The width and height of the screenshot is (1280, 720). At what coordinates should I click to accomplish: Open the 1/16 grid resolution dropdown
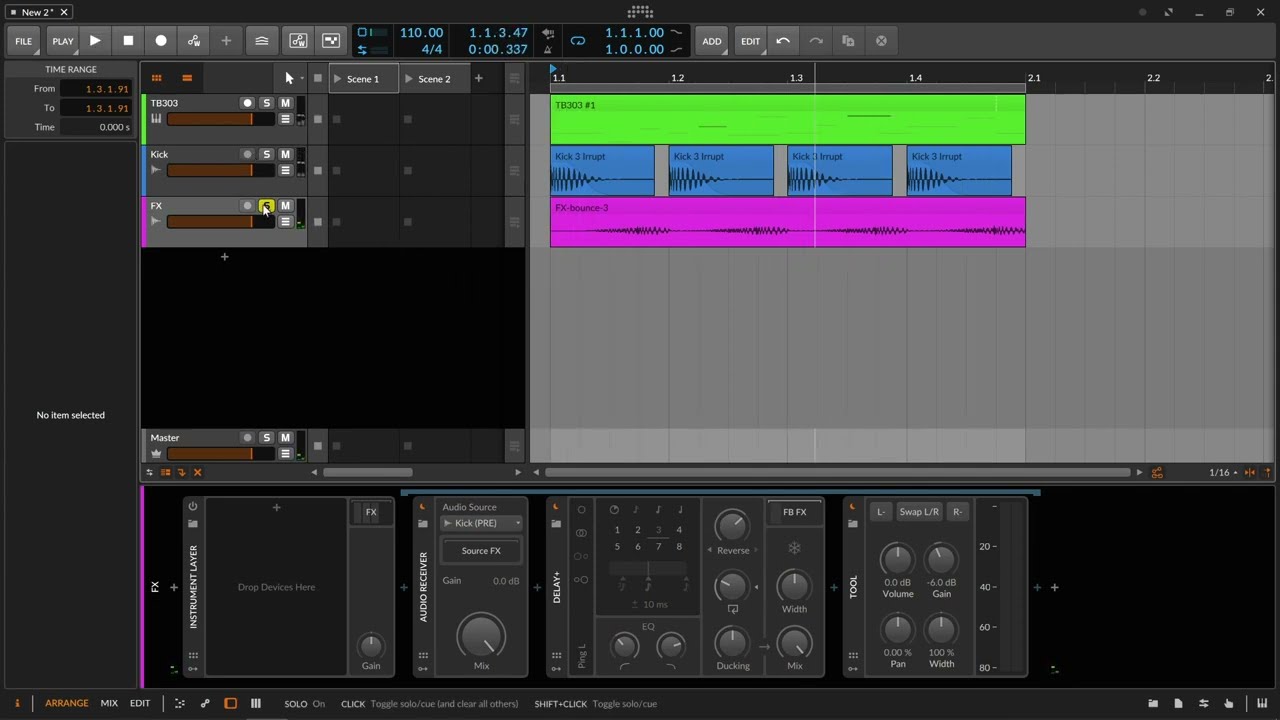pyautogui.click(x=1224, y=472)
